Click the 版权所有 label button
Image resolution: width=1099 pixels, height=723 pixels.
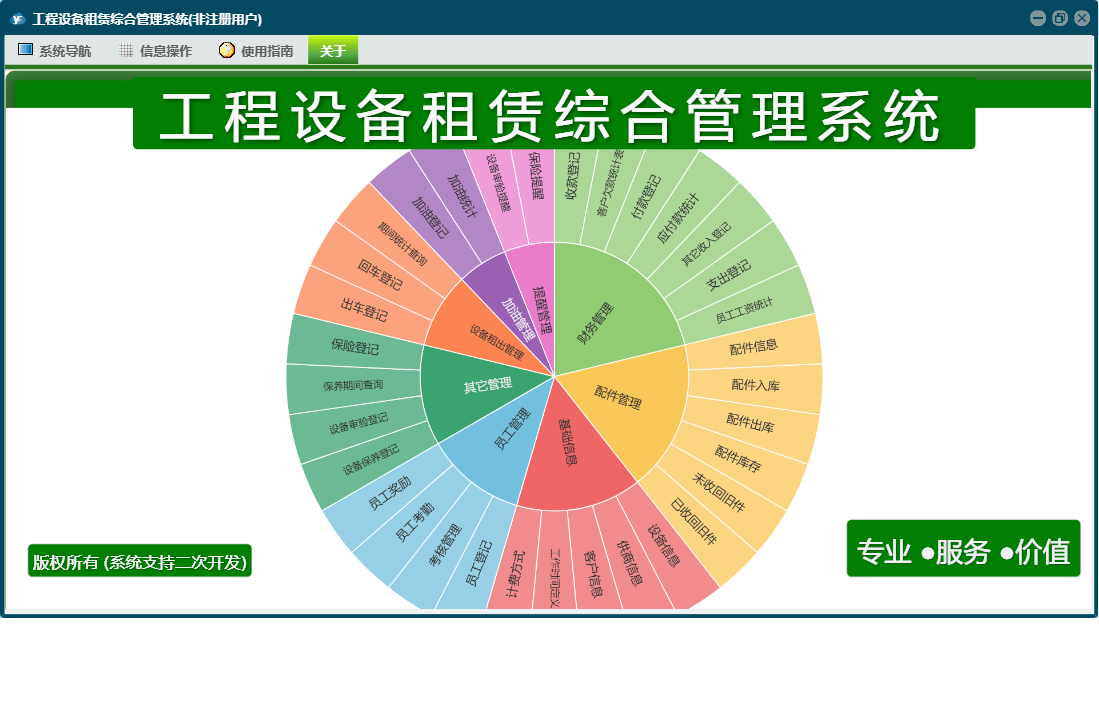(139, 561)
